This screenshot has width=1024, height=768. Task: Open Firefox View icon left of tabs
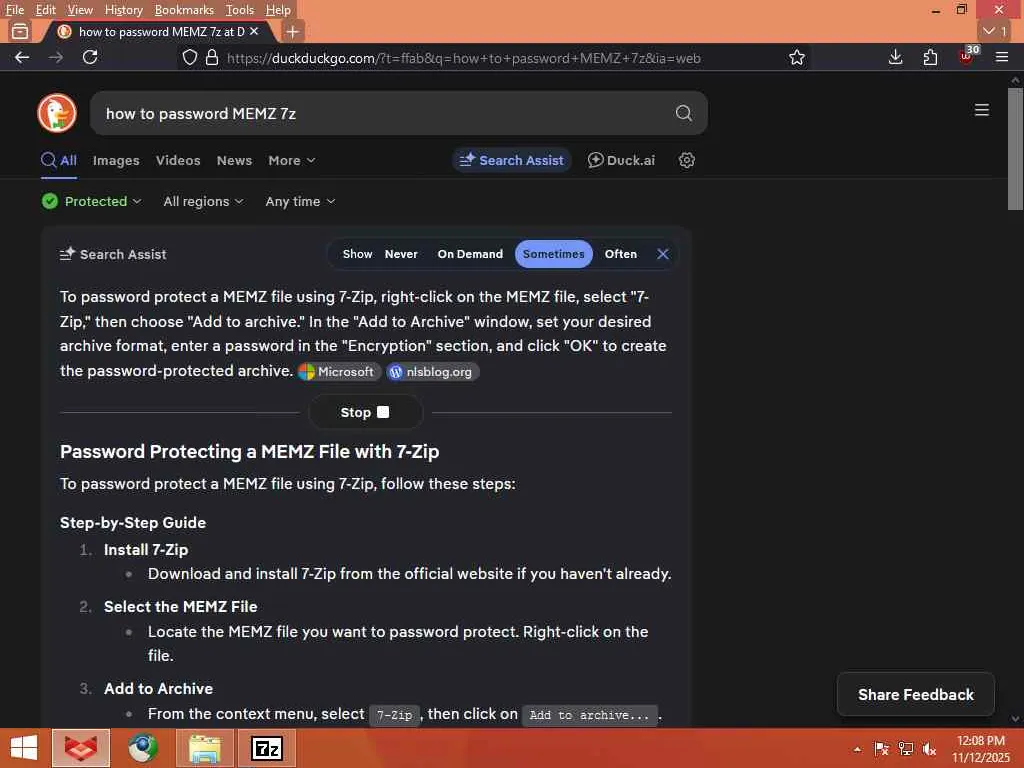point(20,31)
